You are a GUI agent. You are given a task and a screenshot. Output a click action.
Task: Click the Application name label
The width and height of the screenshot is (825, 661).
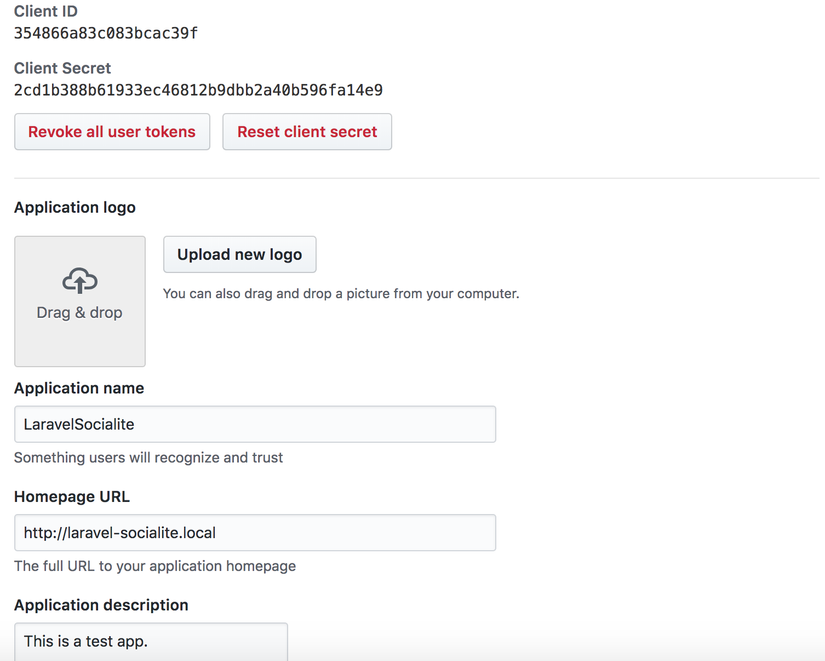coord(79,388)
